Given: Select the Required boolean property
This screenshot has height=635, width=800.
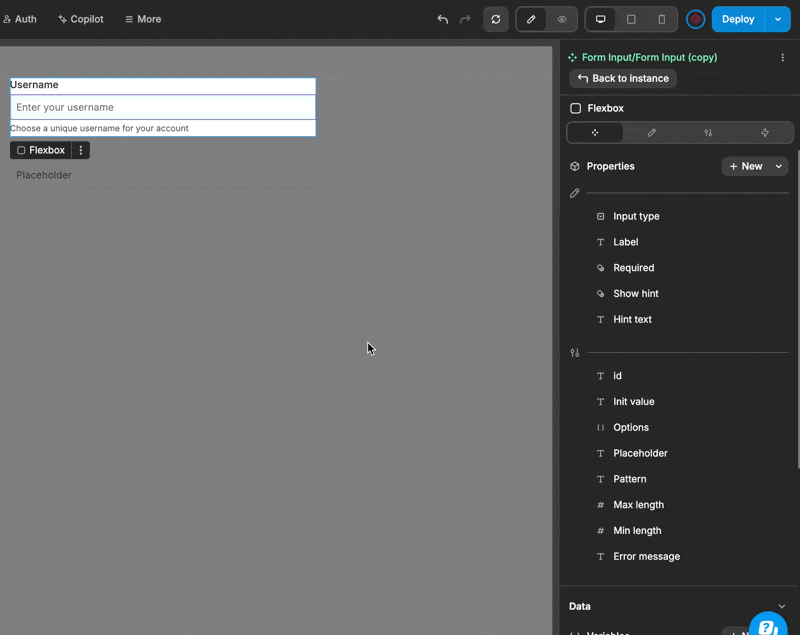Looking at the screenshot, I should (x=633, y=268).
